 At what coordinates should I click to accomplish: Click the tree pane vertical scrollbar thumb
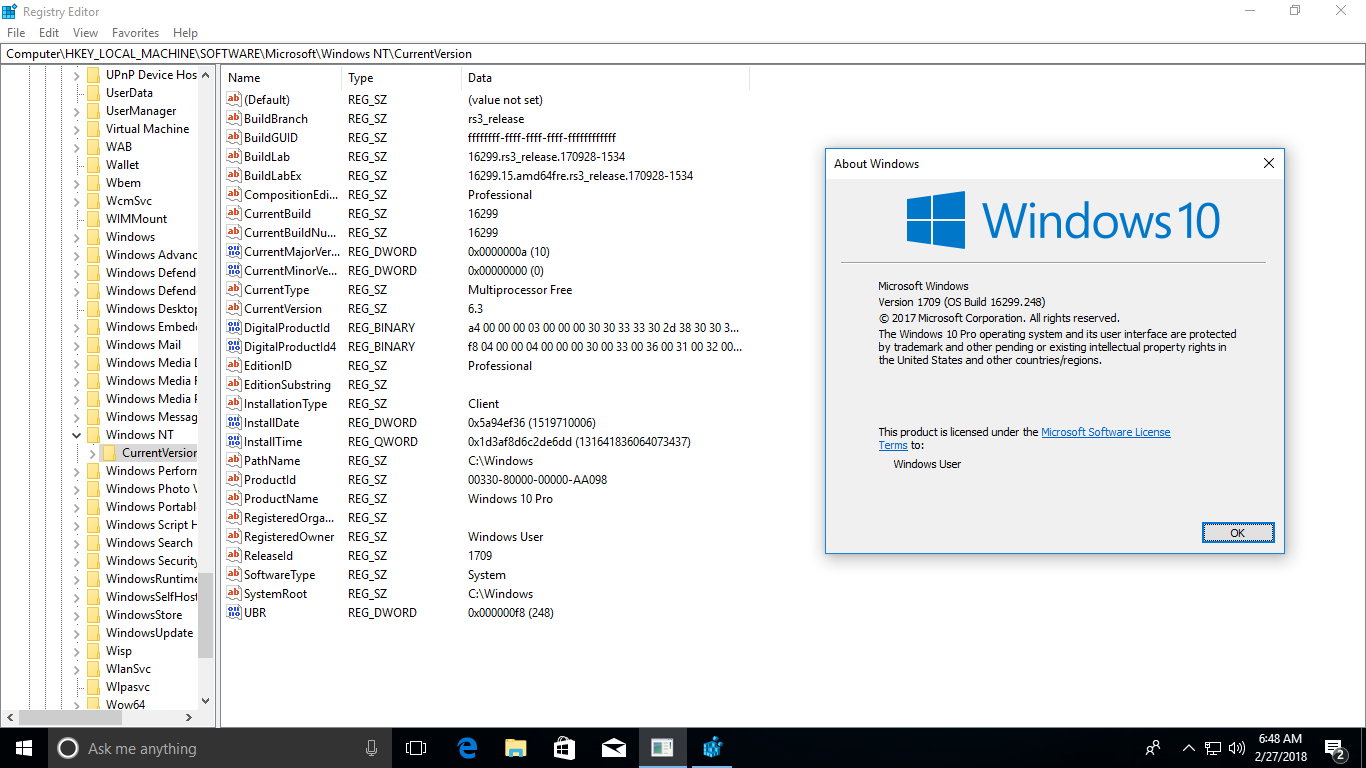206,614
